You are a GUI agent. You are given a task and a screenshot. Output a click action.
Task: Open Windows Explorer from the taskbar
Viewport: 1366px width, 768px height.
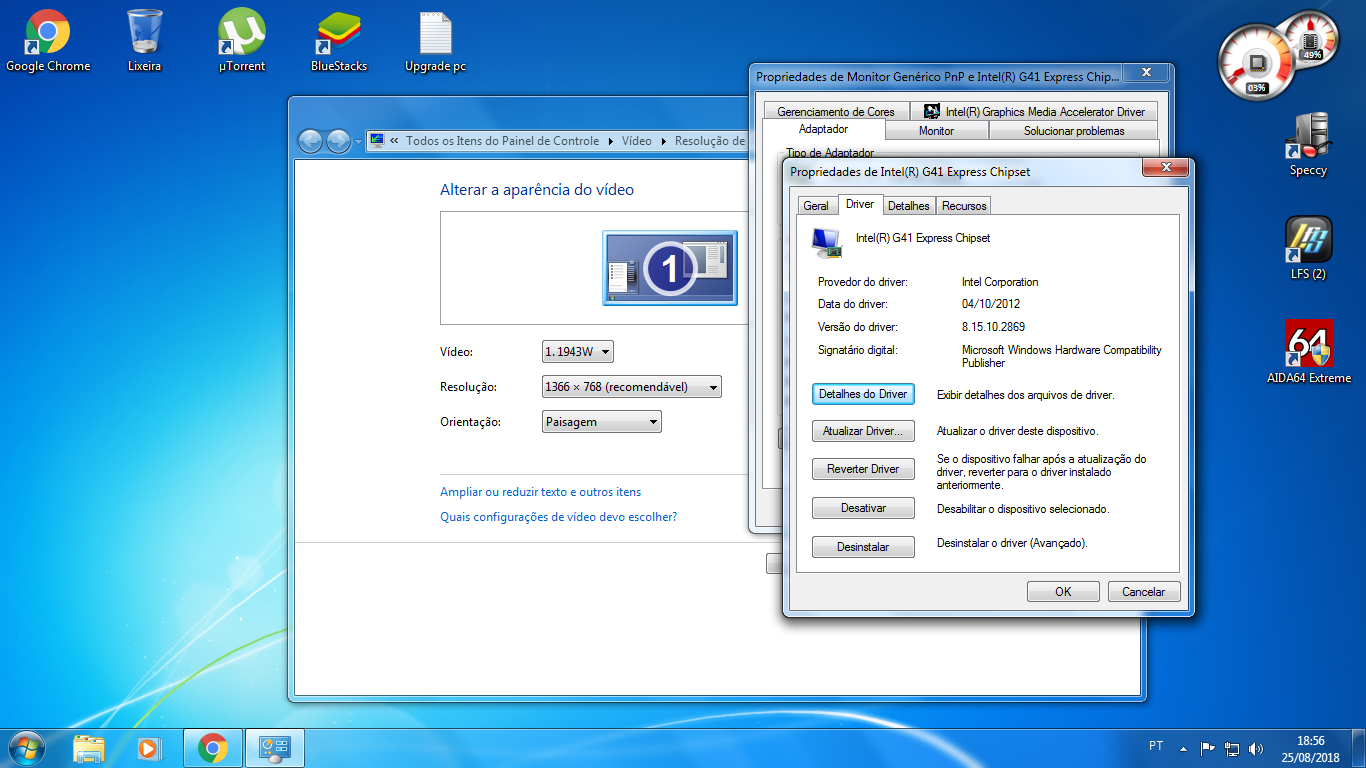click(89, 748)
